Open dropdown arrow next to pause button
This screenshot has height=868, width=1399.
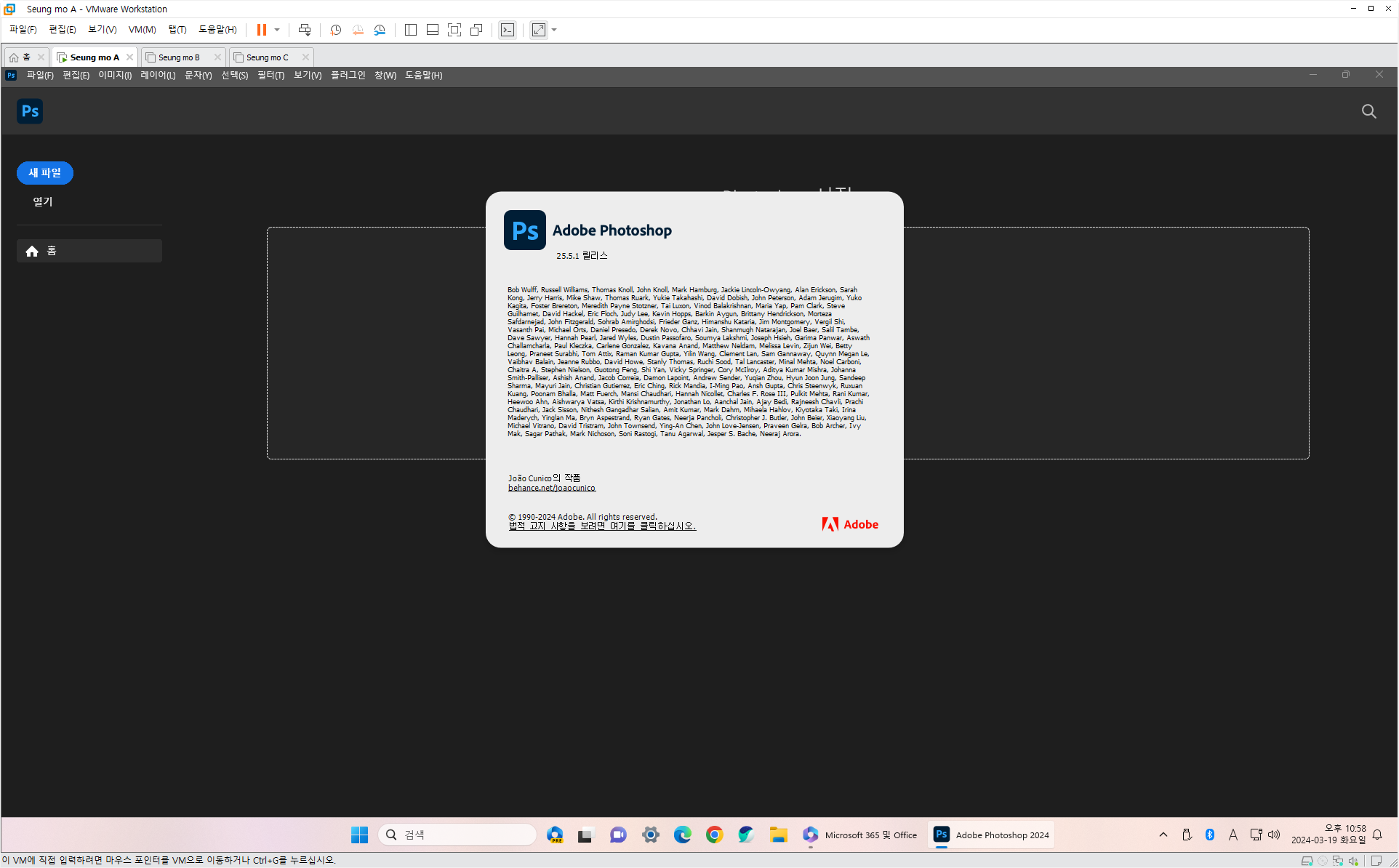click(277, 30)
